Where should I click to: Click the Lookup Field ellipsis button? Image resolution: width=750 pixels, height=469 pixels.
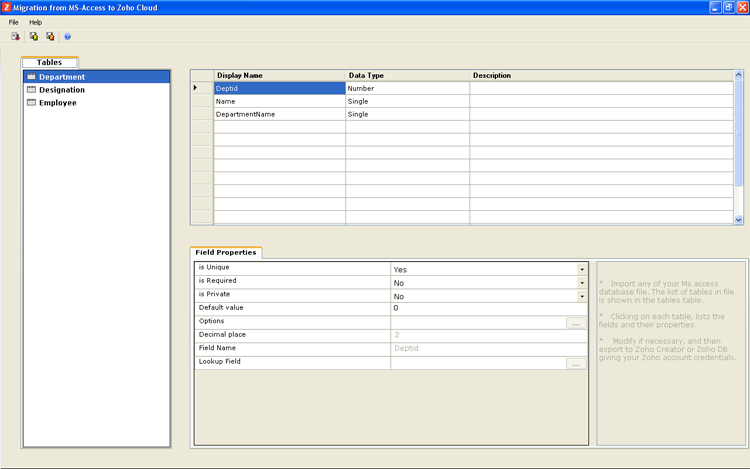pos(576,364)
